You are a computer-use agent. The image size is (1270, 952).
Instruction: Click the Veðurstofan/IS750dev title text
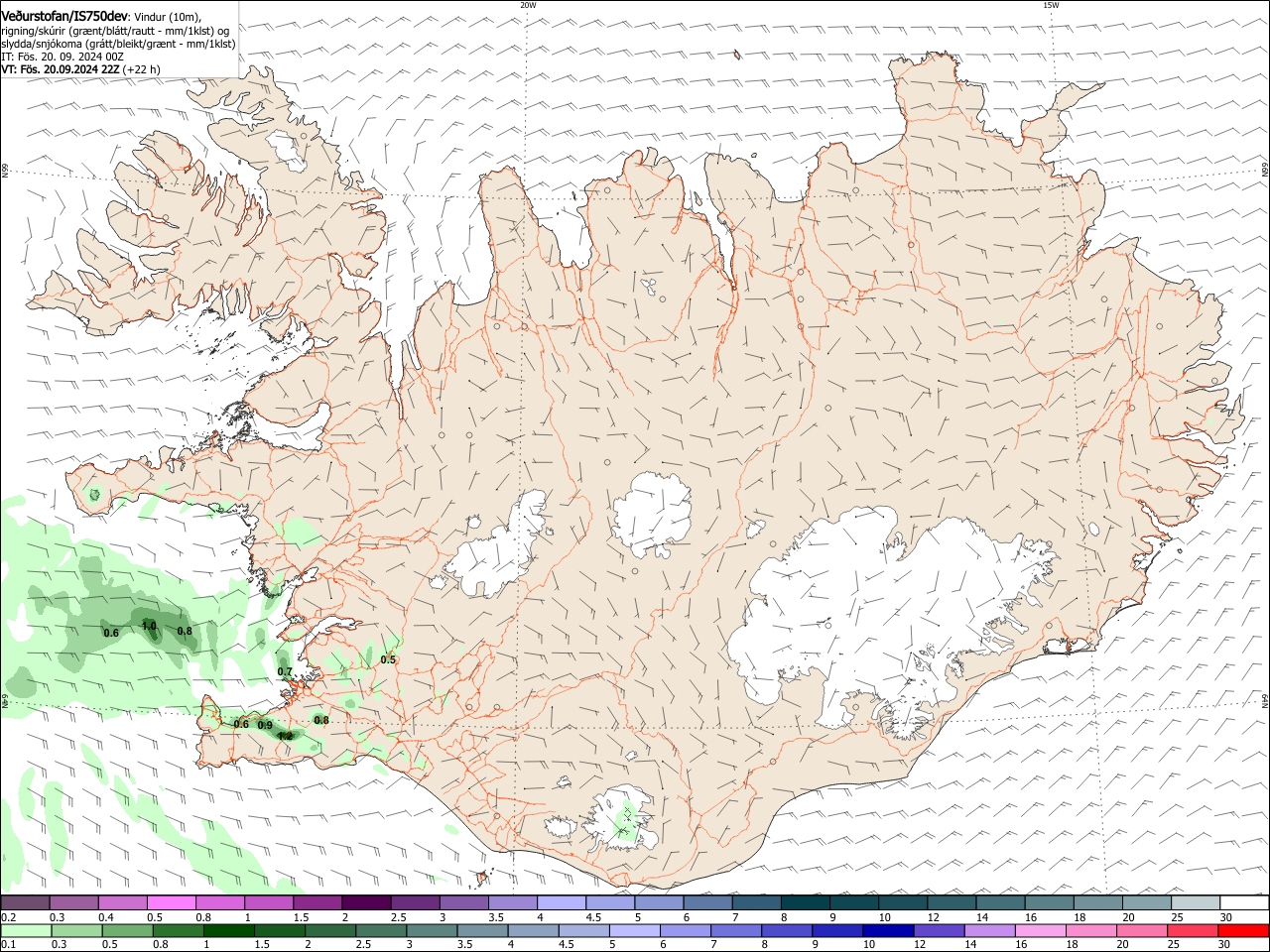(x=64, y=17)
